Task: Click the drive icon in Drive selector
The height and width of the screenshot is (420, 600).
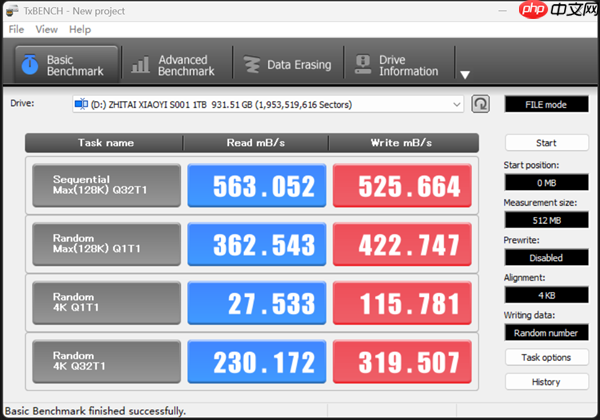Action: 81,104
